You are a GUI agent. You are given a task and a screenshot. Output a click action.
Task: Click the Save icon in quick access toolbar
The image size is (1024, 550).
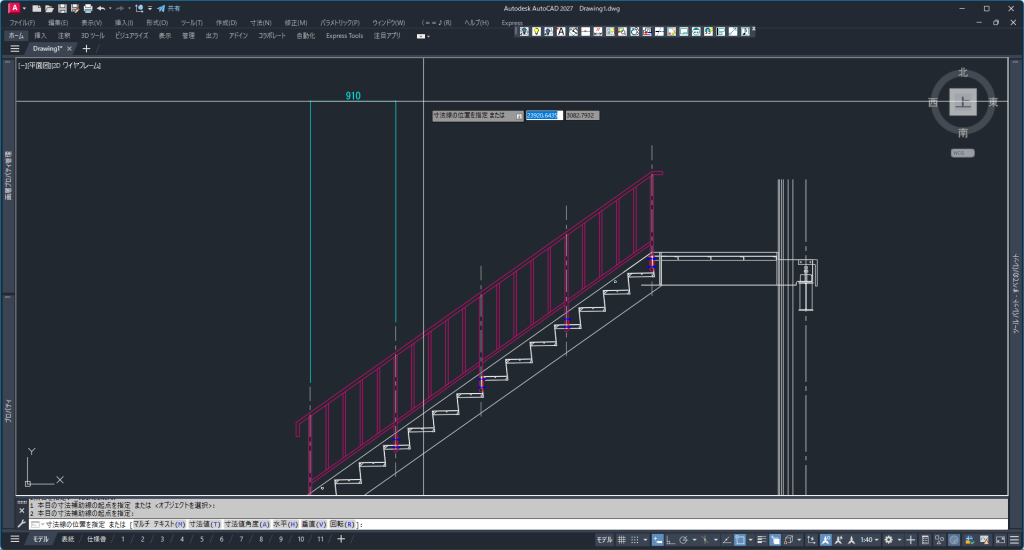(61, 8)
